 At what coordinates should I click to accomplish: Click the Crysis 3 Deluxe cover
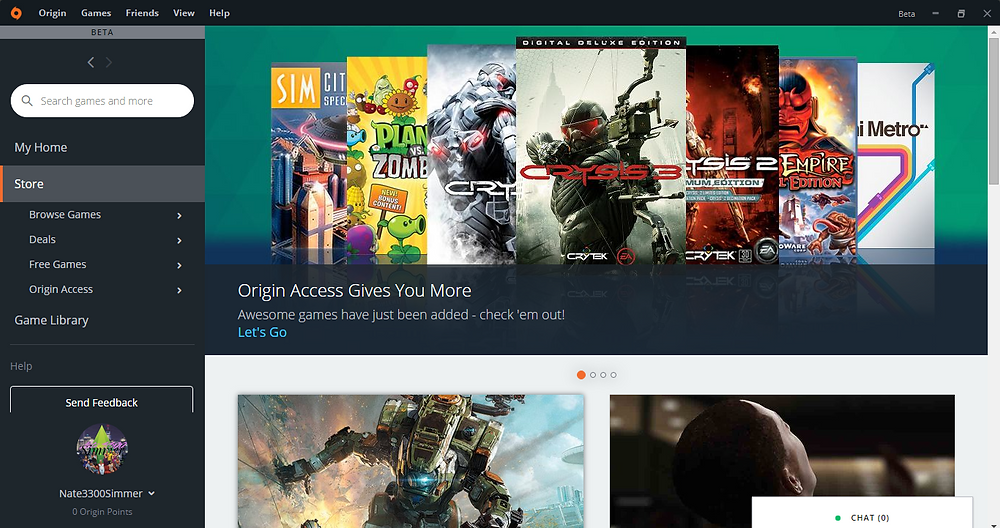tap(601, 150)
